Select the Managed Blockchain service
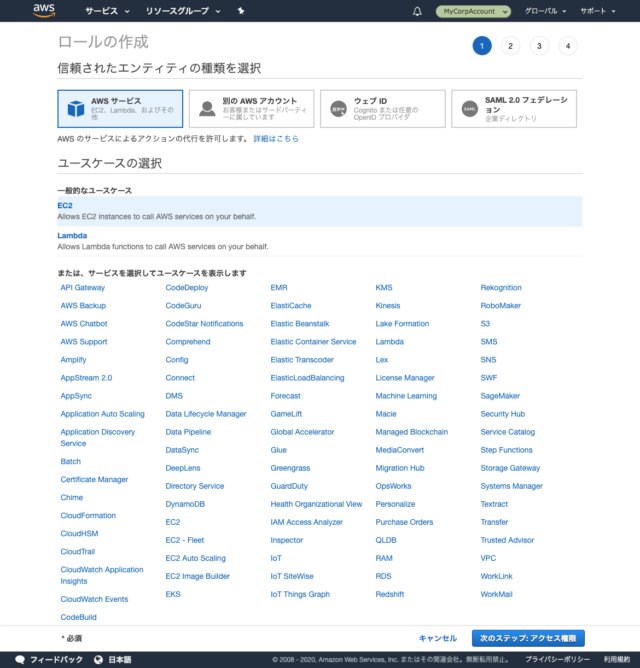This screenshot has width=640, height=668. 412,432
